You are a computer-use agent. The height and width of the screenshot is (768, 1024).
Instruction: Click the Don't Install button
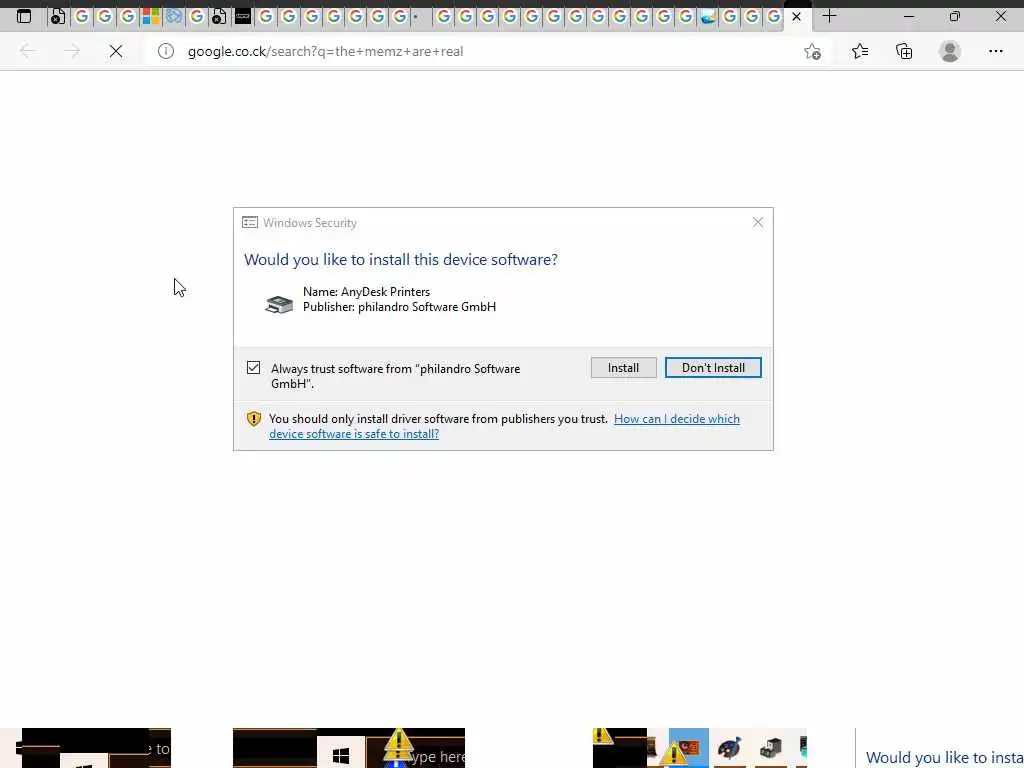[713, 368]
